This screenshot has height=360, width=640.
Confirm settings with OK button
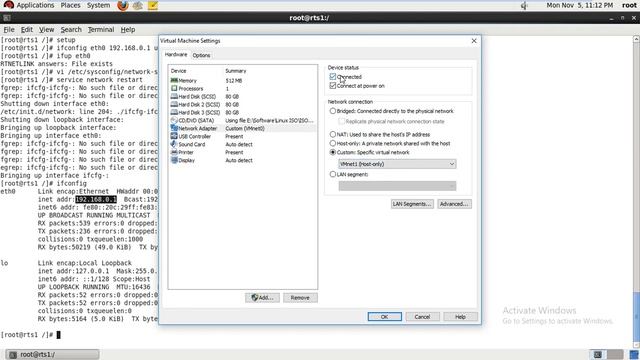pos(384,317)
